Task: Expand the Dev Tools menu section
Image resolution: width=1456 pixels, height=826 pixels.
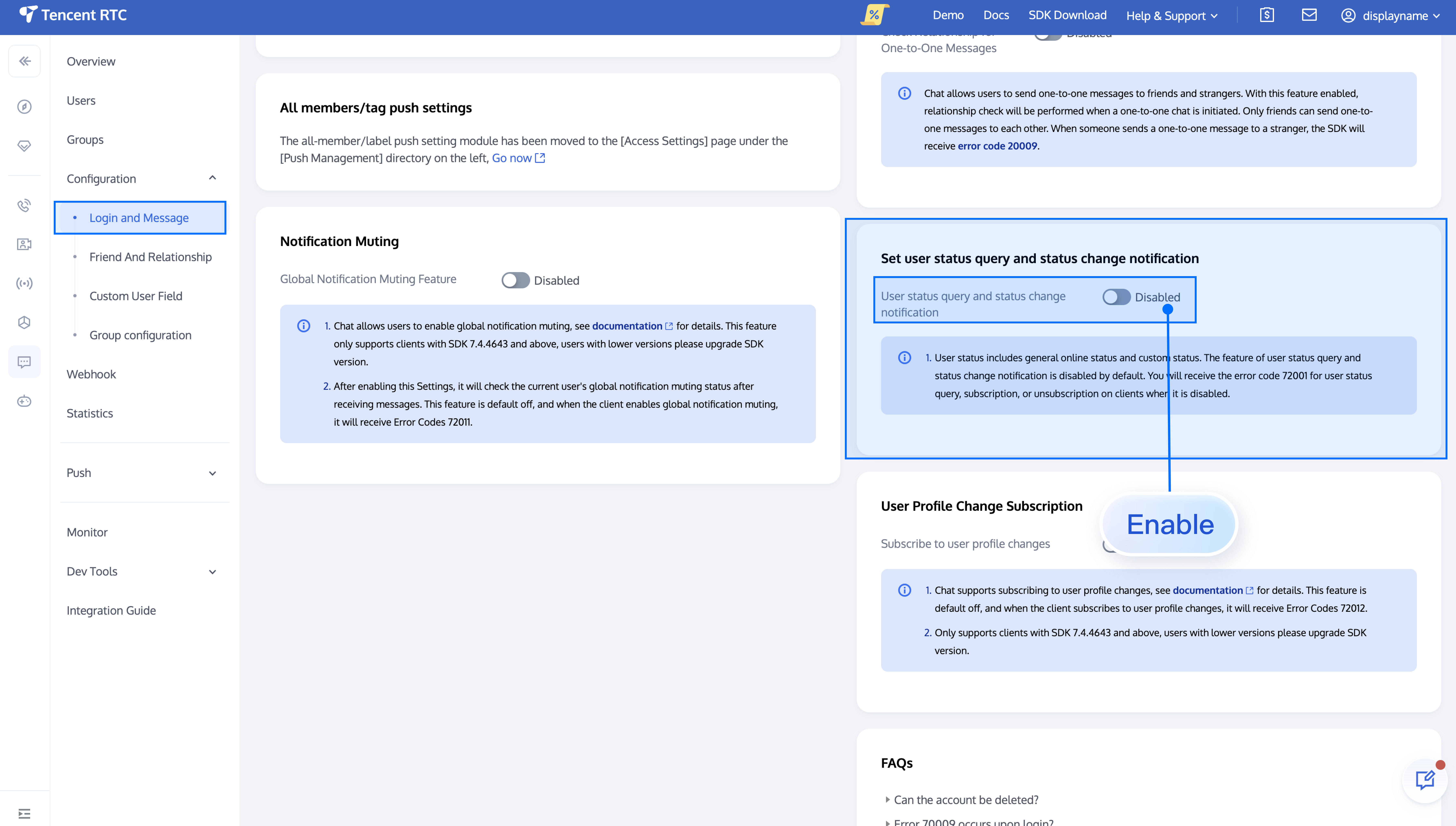Action: pos(213,572)
